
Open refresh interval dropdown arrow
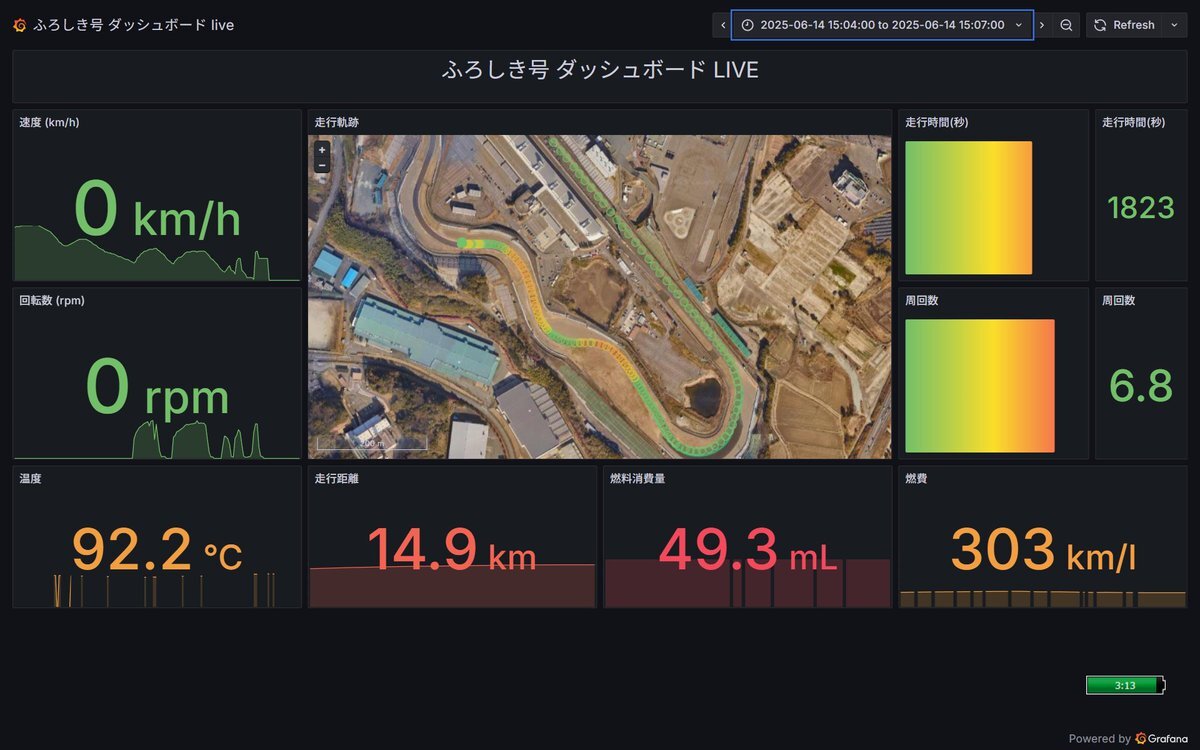(x=1174, y=25)
